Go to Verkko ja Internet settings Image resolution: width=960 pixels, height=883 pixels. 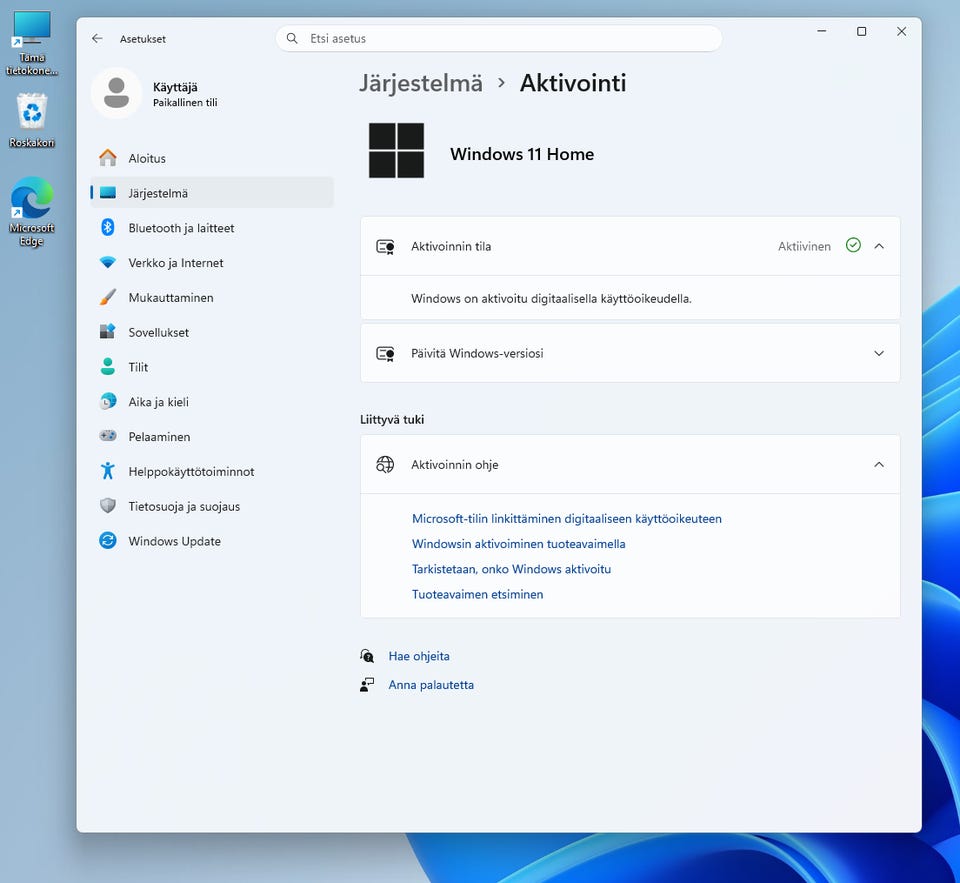pyautogui.click(x=212, y=263)
